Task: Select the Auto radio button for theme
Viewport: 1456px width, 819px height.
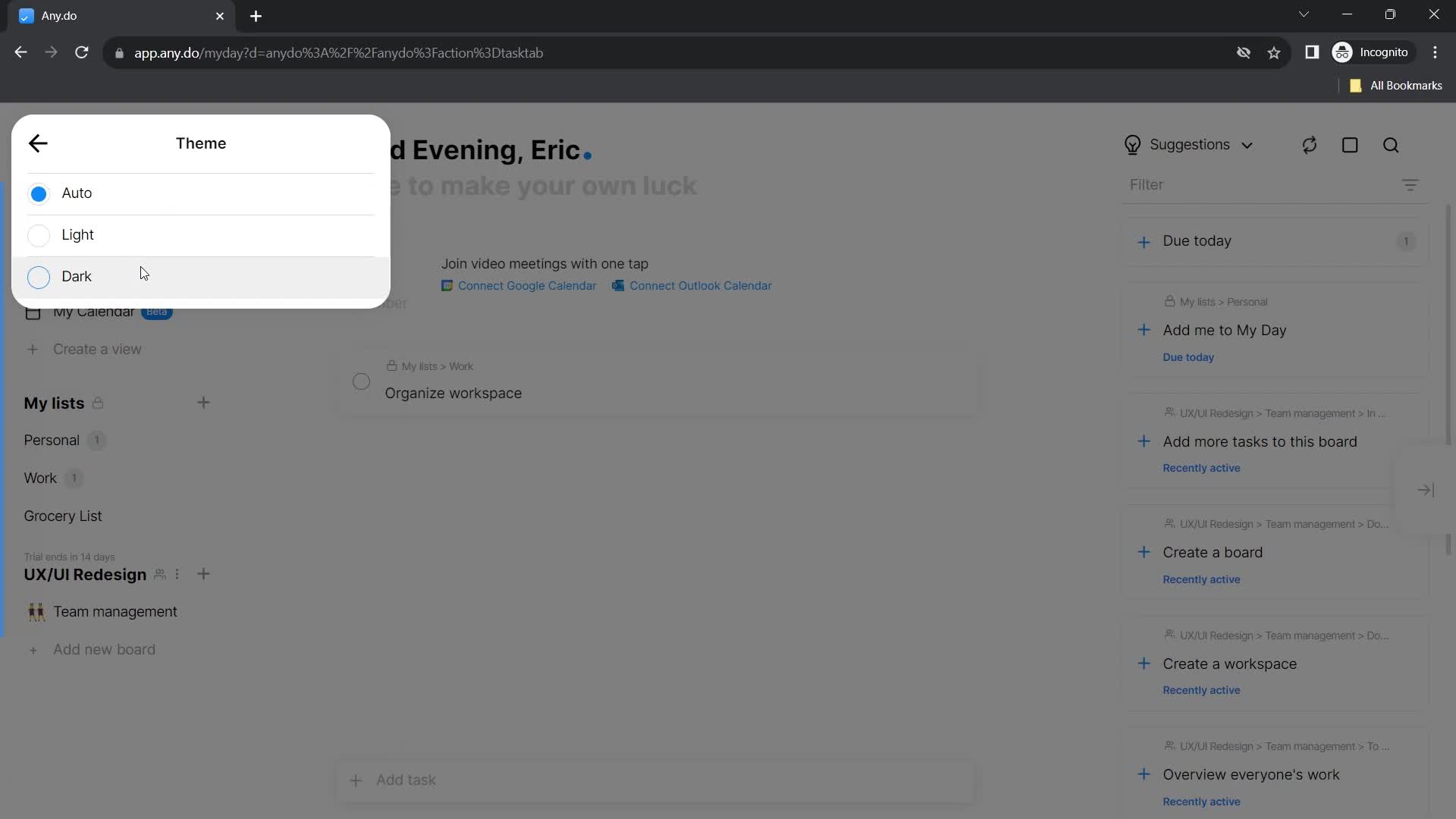Action: click(38, 193)
